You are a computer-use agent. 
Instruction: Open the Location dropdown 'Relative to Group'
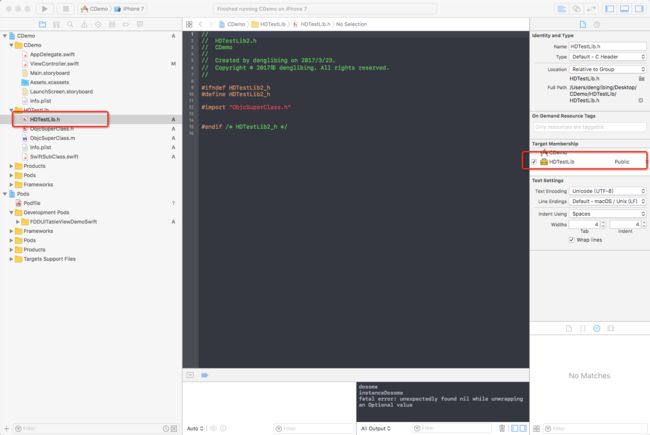[x=608, y=69]
